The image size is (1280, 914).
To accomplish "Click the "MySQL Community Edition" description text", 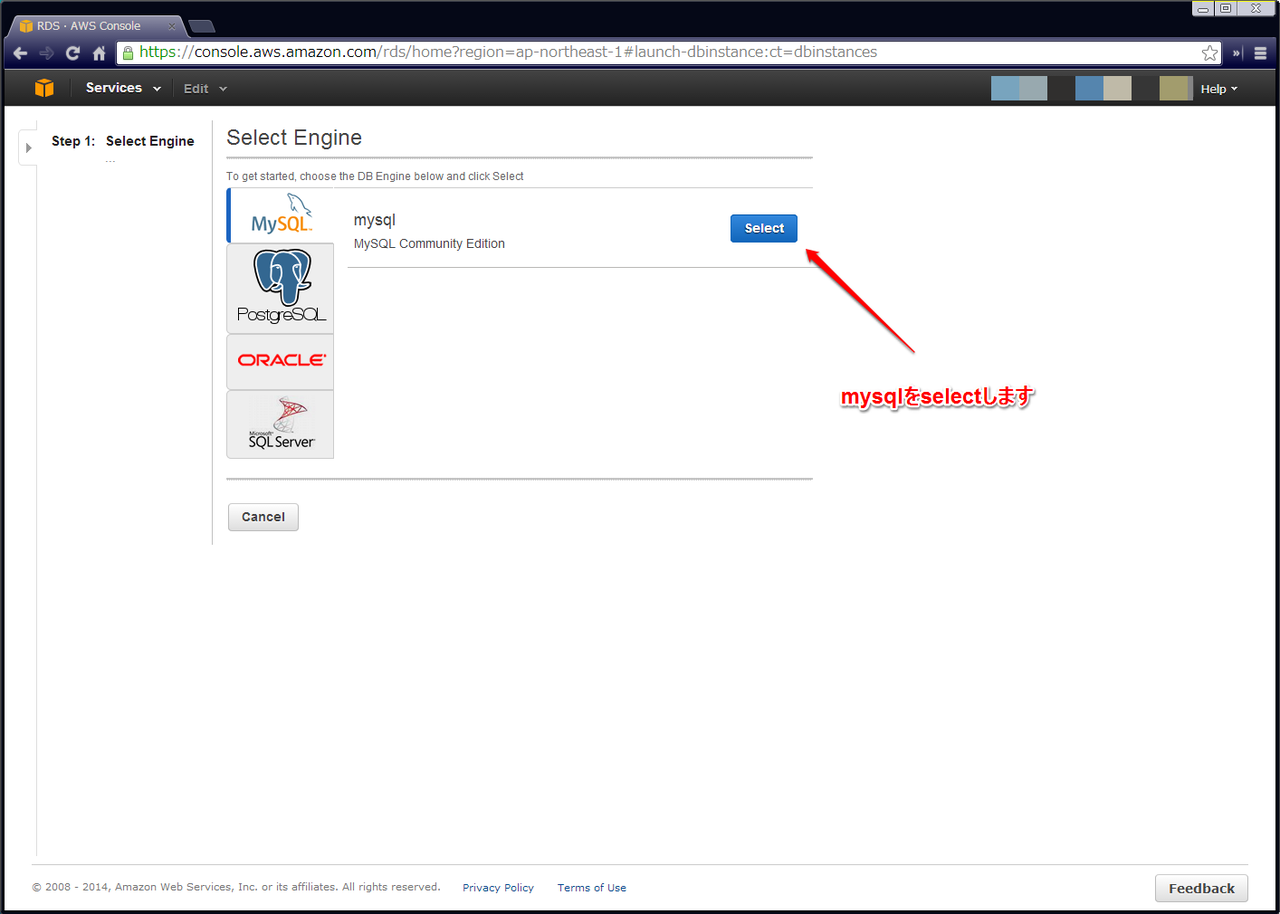I will (x=430, y=244).
